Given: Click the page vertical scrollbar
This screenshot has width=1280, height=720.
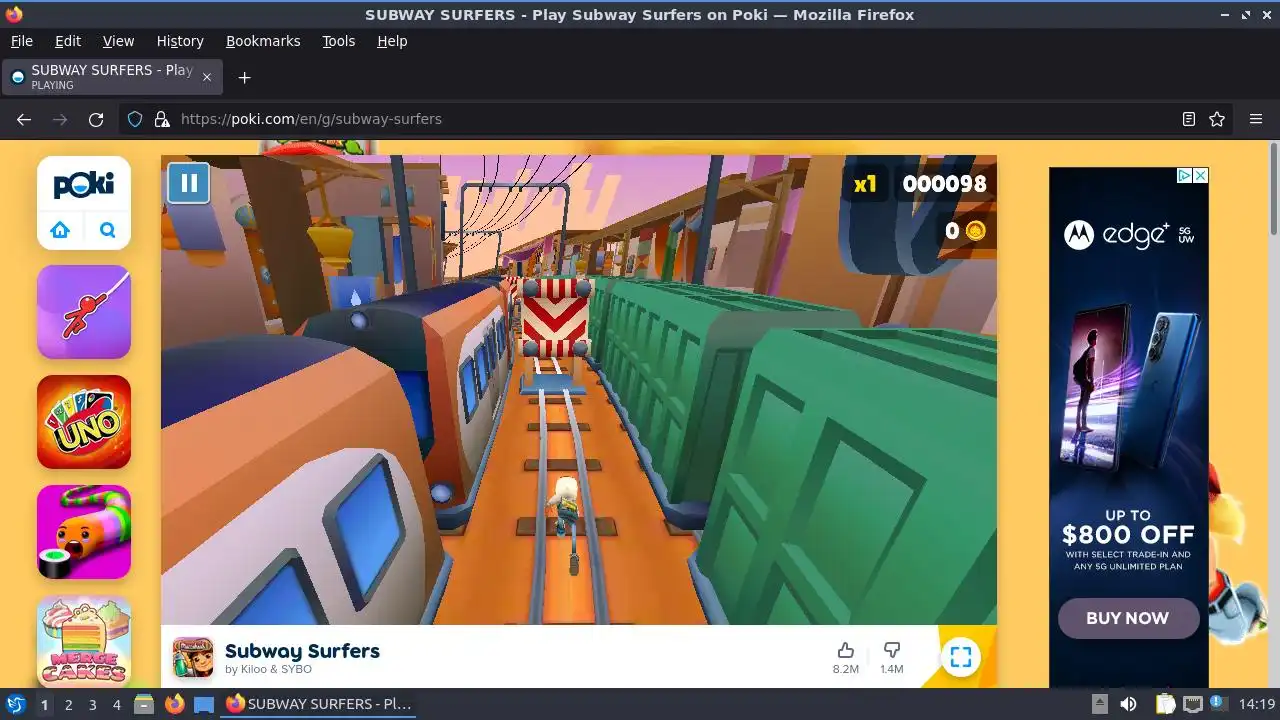Looking at the screenshot, I should click(1274, 190).
